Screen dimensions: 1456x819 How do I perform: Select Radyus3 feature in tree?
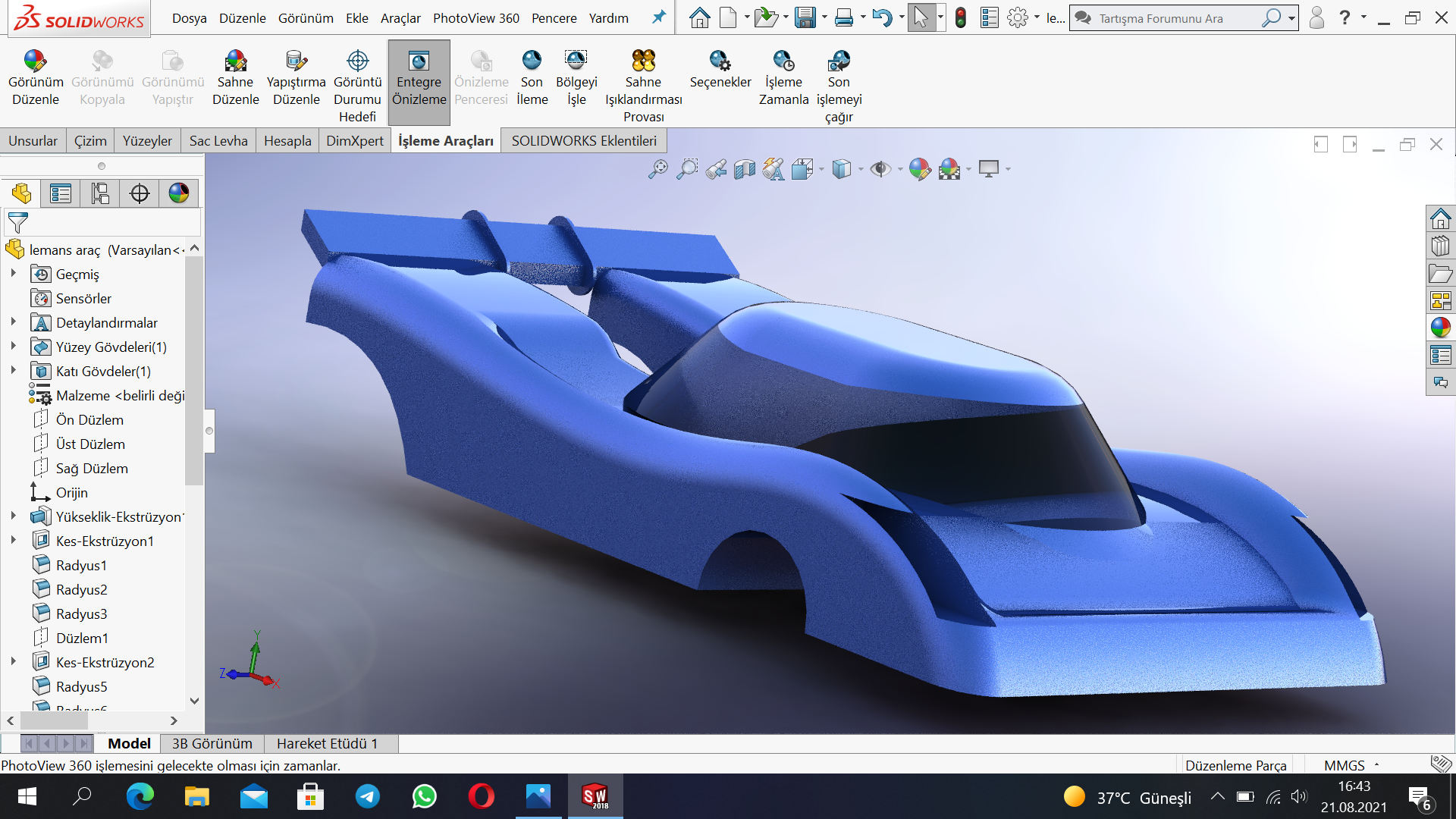pos(81,613)
